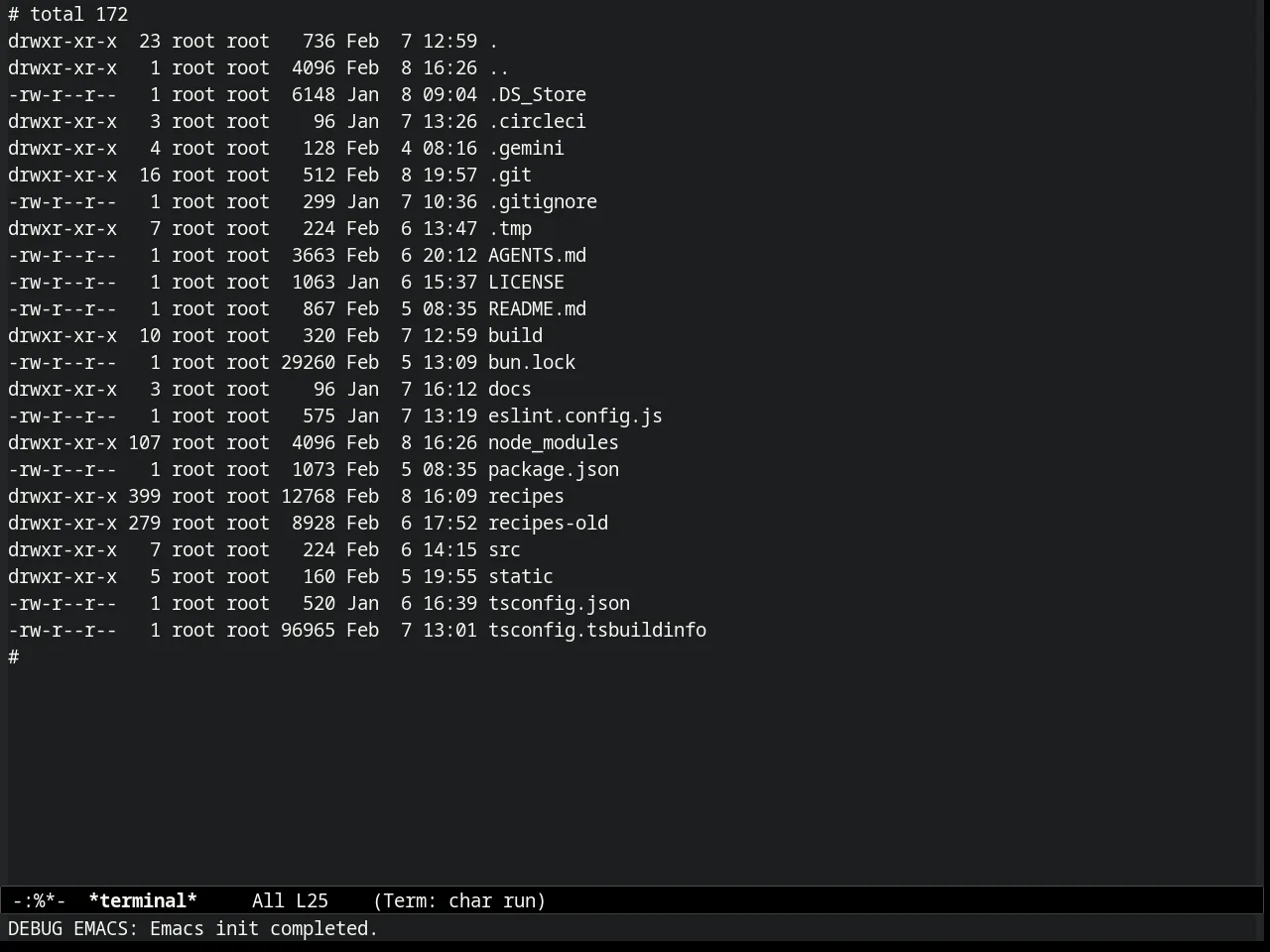Viewport: 1270px width, 952px height.
Task: Select the .circleci directory name
Action: click(x=537, y=121)
